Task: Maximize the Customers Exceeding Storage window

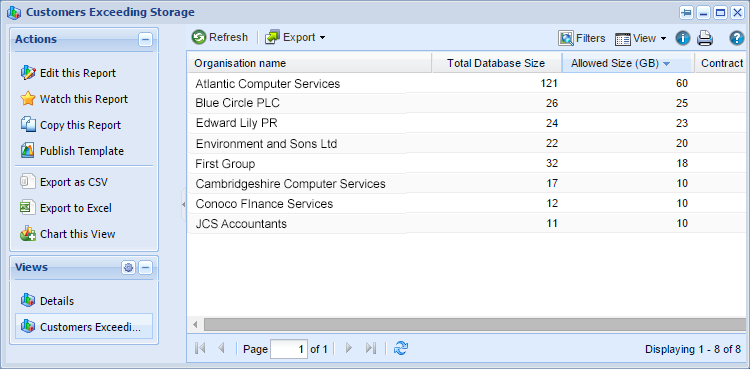Action: 720,13
